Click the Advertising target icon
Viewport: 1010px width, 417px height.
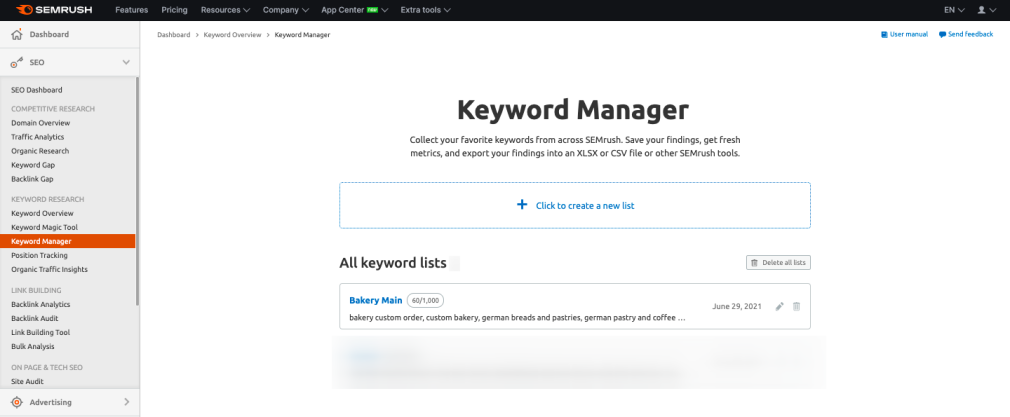[x=16, y=402]
